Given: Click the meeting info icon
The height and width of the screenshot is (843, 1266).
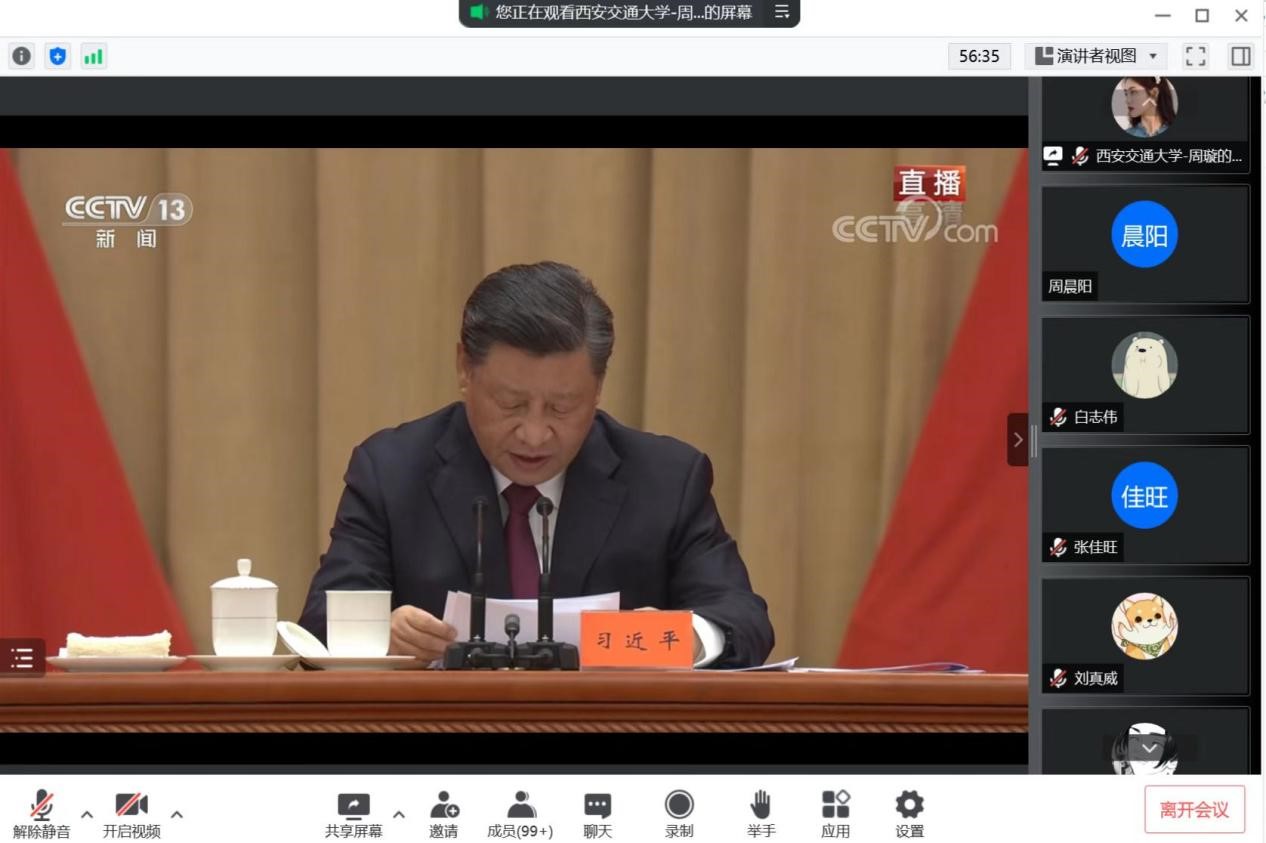Looking at the screenshot, I should pos(22,56).
